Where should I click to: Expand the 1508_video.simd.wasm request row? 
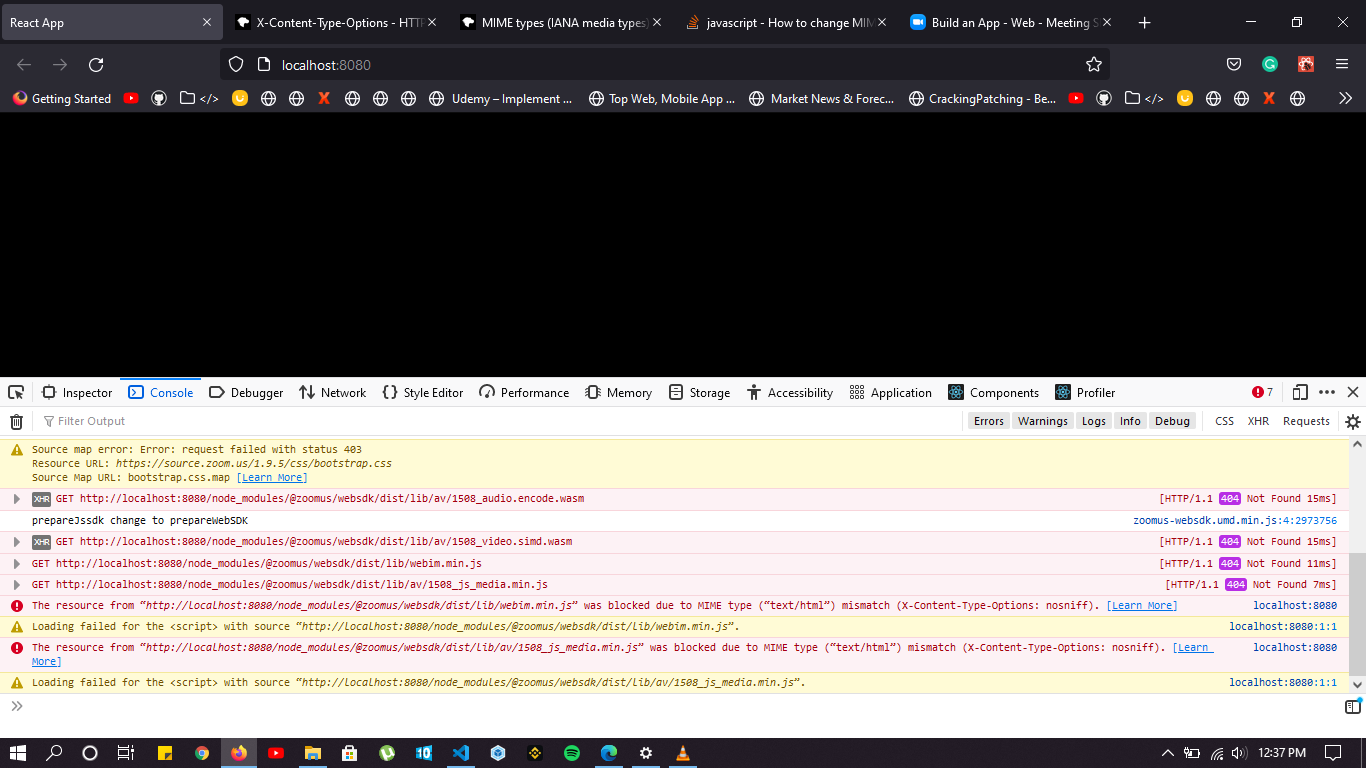[16, 541]
